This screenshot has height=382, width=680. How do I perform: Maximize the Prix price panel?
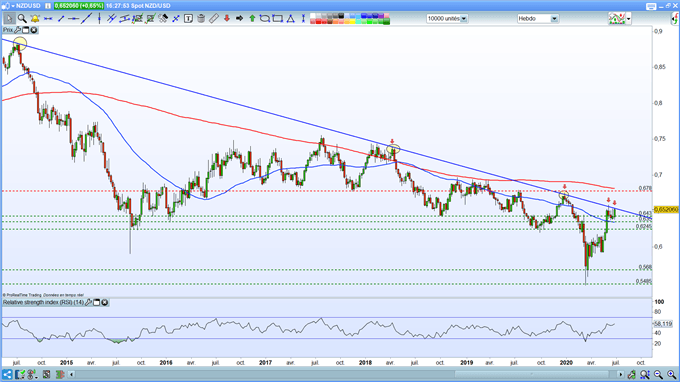(x=26, y=30)
